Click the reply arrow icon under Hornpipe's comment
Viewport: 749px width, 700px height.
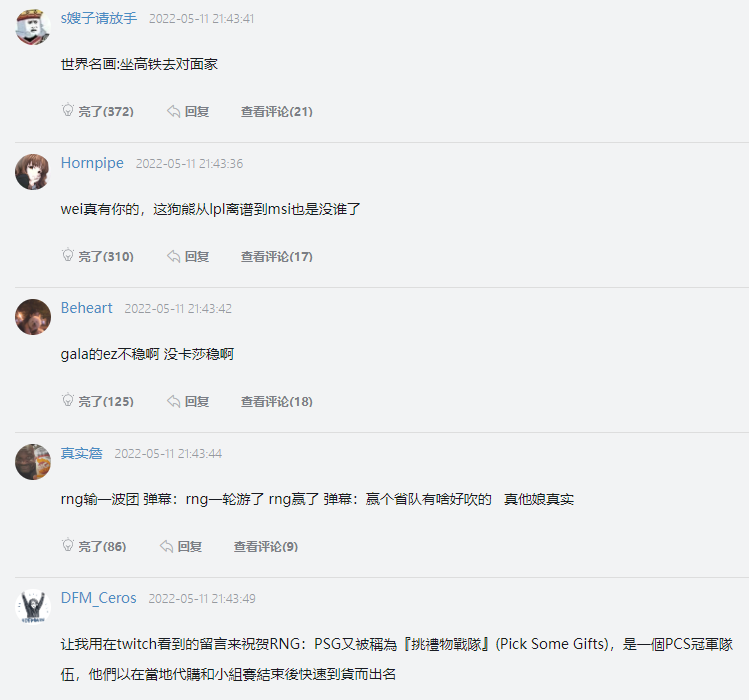174,256
